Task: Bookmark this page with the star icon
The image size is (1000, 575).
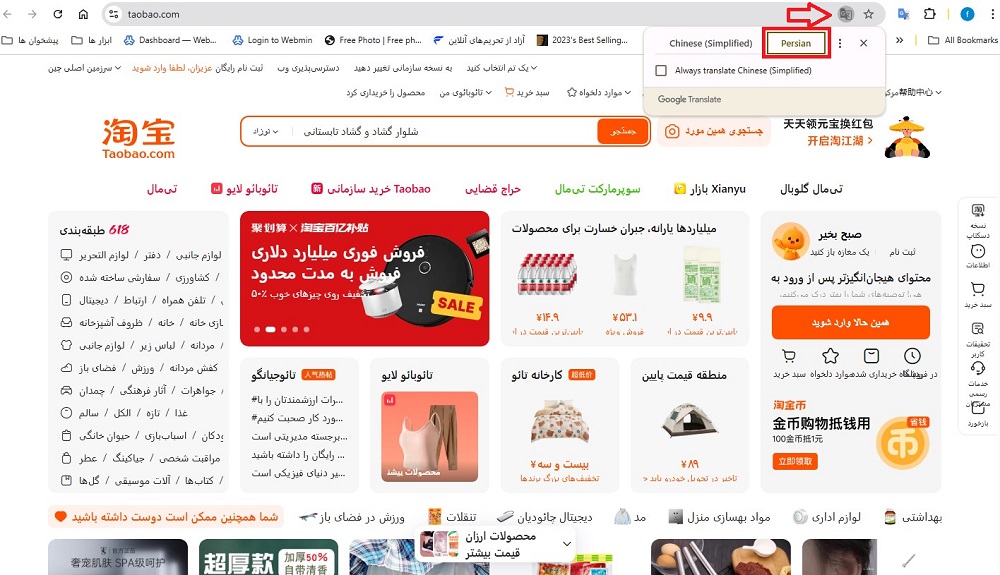Action: (869, 14)
